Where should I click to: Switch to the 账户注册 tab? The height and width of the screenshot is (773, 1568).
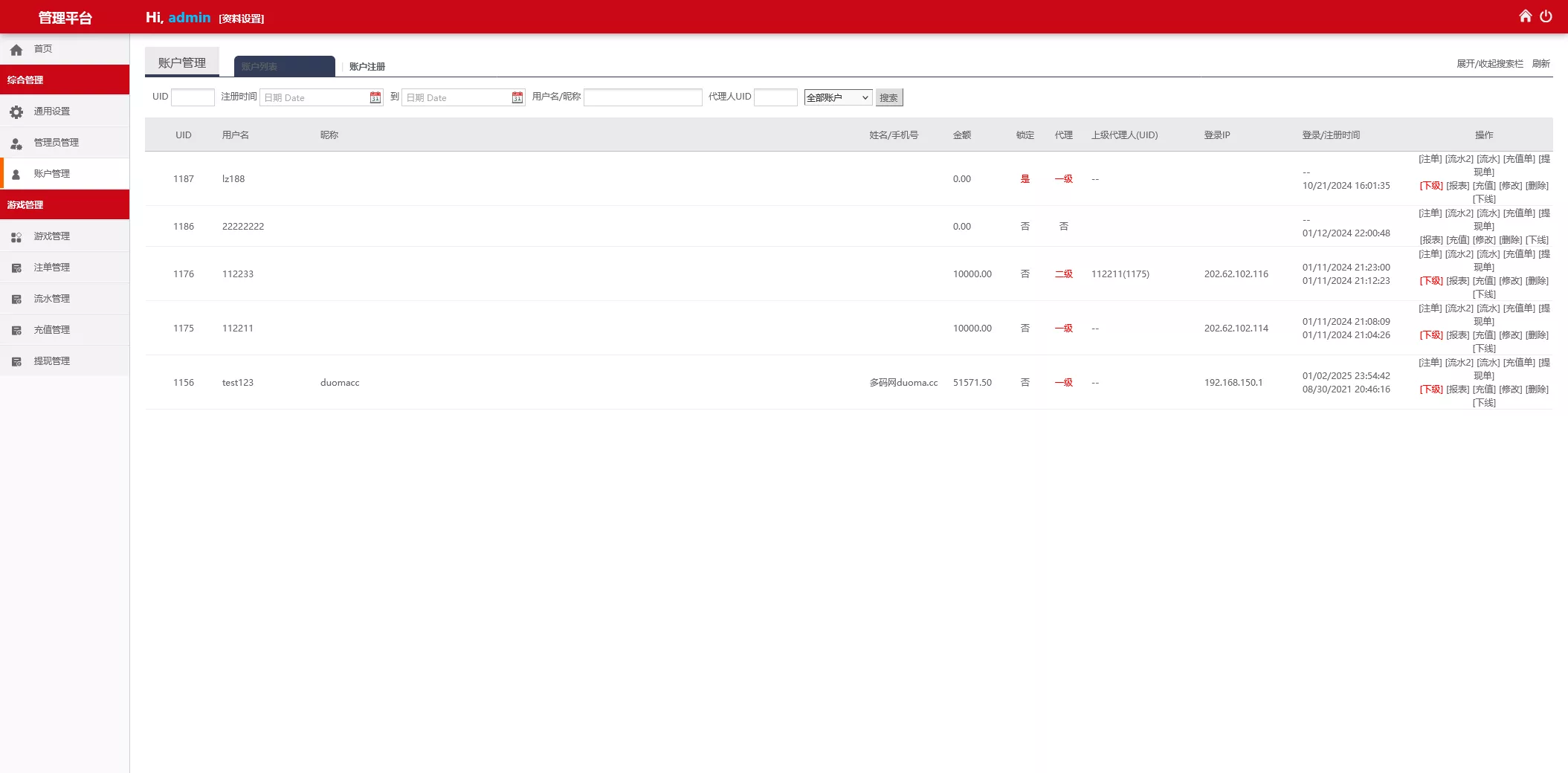click(367, 67)
